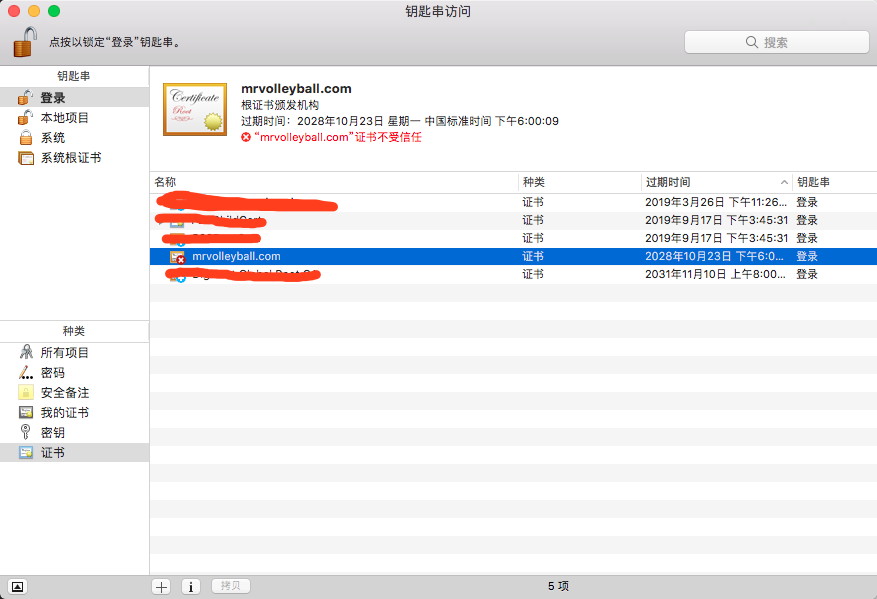The image size is (877, 599).
Task: Click the 我的证书 certificate icon
Action: pyautogui.click(x=26, y=413)
